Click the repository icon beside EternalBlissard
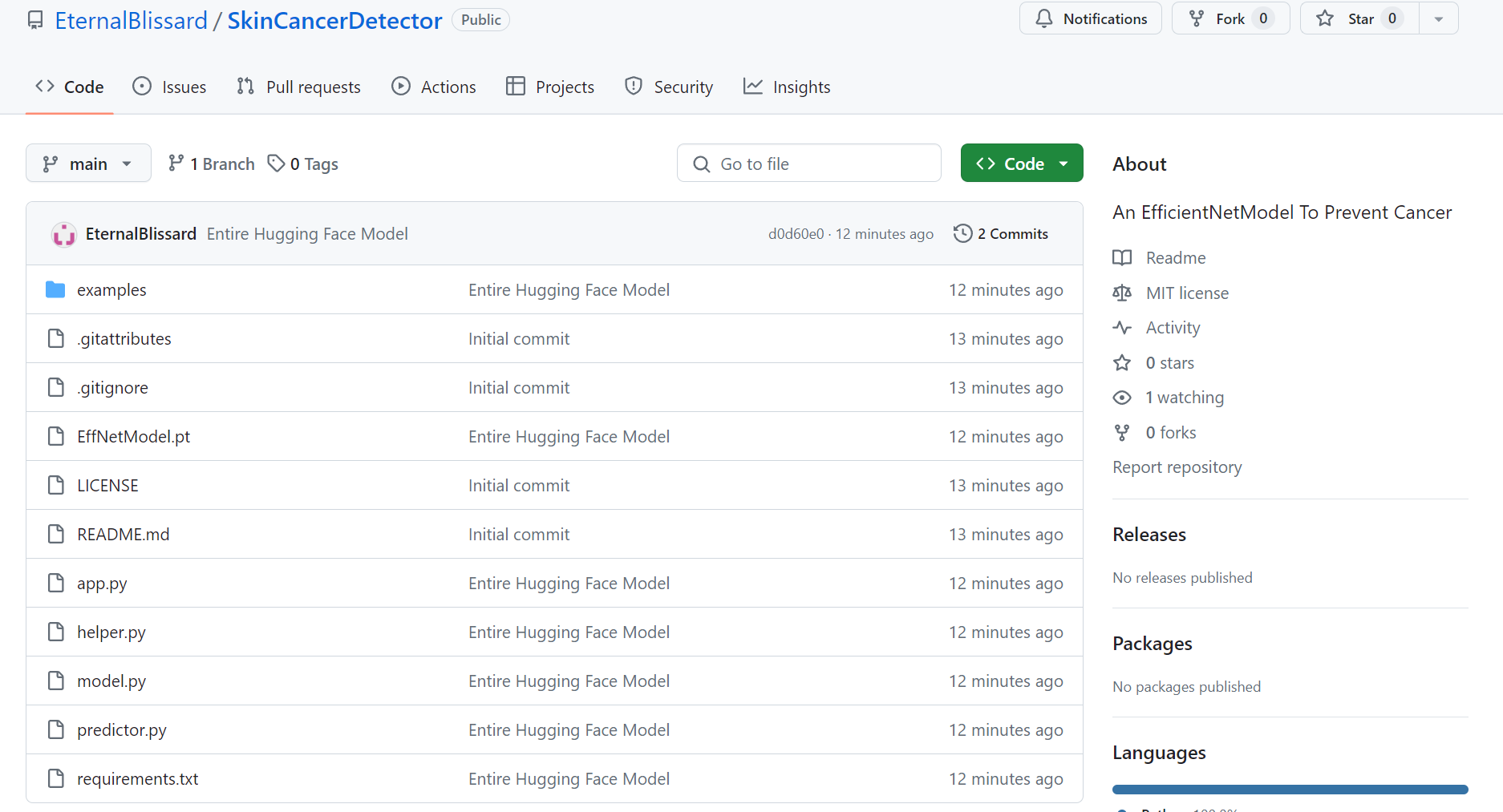 coord(35,20)
